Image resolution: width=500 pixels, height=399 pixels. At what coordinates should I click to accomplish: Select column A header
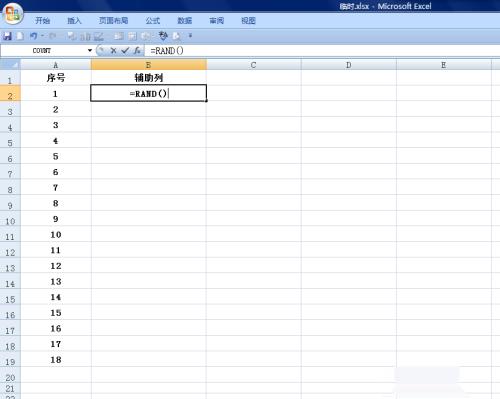pyautogui.click(x=56, y=65)
